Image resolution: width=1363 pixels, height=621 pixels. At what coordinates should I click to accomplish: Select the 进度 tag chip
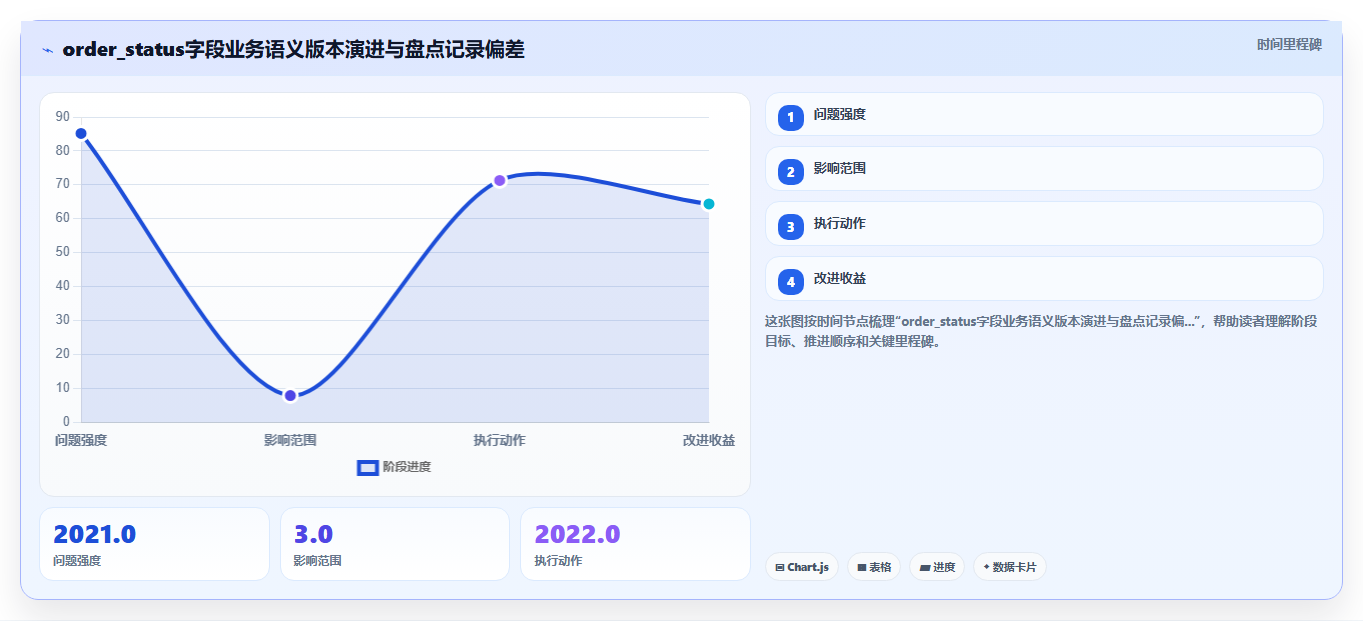point(937,567)
